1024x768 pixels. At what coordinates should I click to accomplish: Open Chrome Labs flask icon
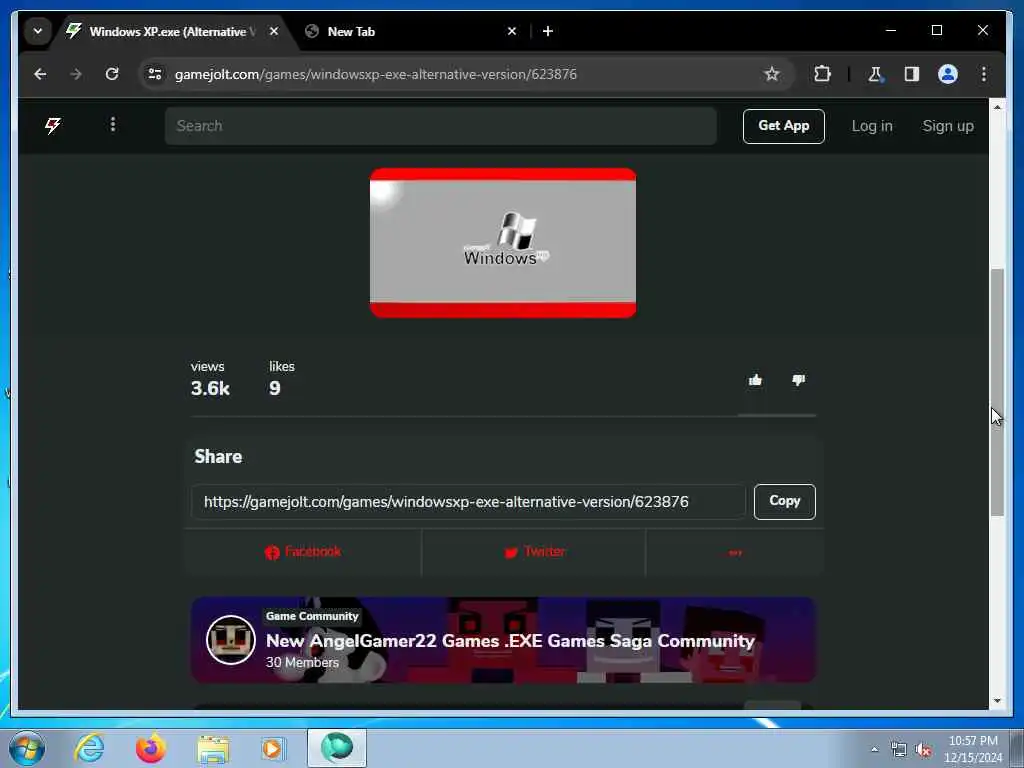[875, 74]
